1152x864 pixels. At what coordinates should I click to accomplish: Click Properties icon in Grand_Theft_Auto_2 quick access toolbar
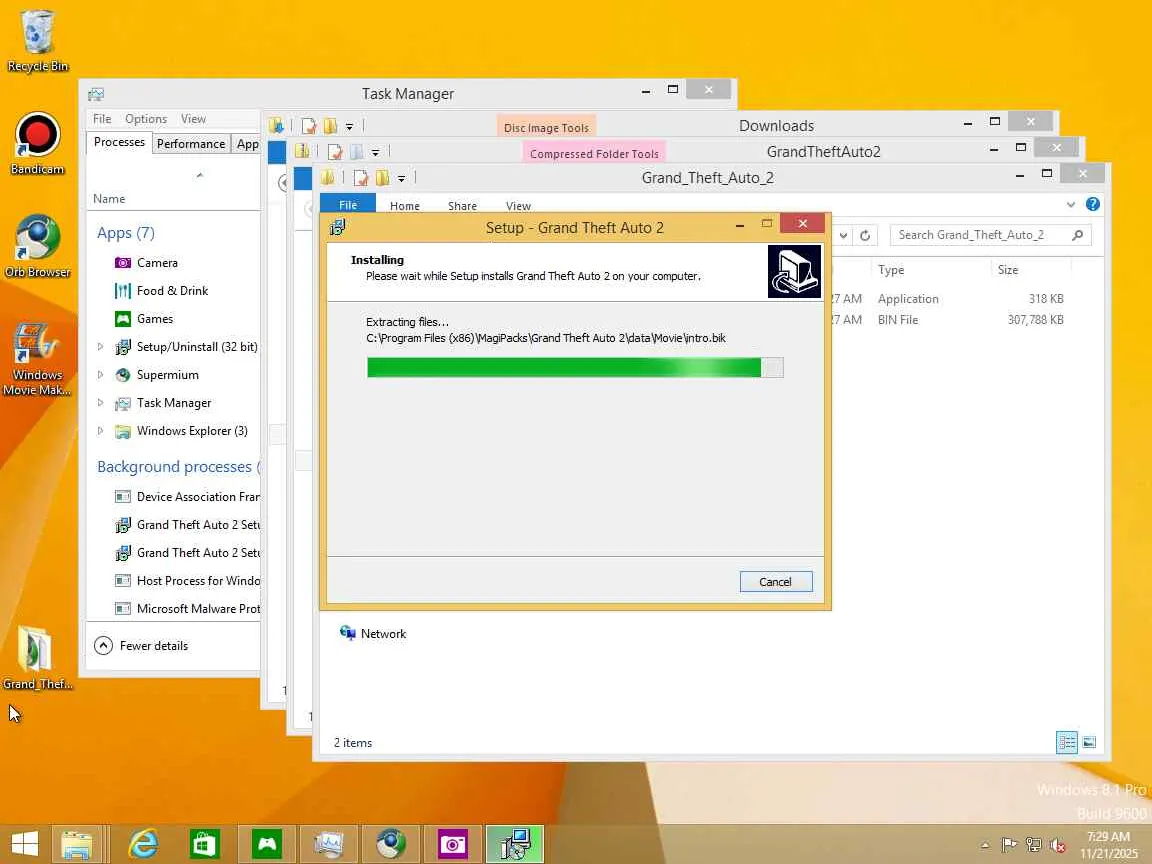click(361, 178)
